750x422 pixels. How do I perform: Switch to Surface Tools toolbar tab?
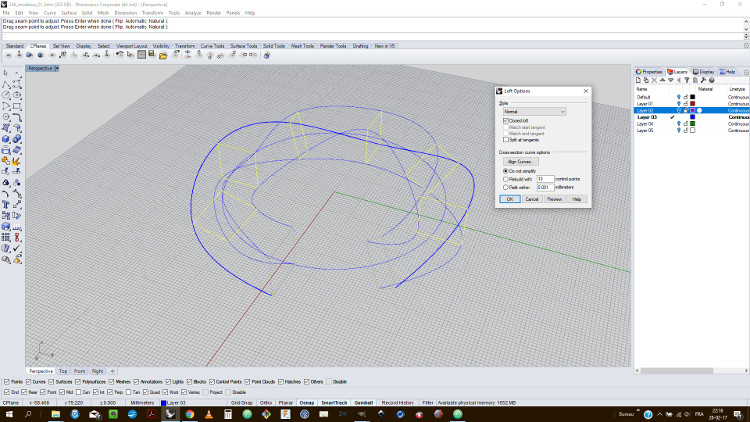pyautogui.click(x=243, y=46)
